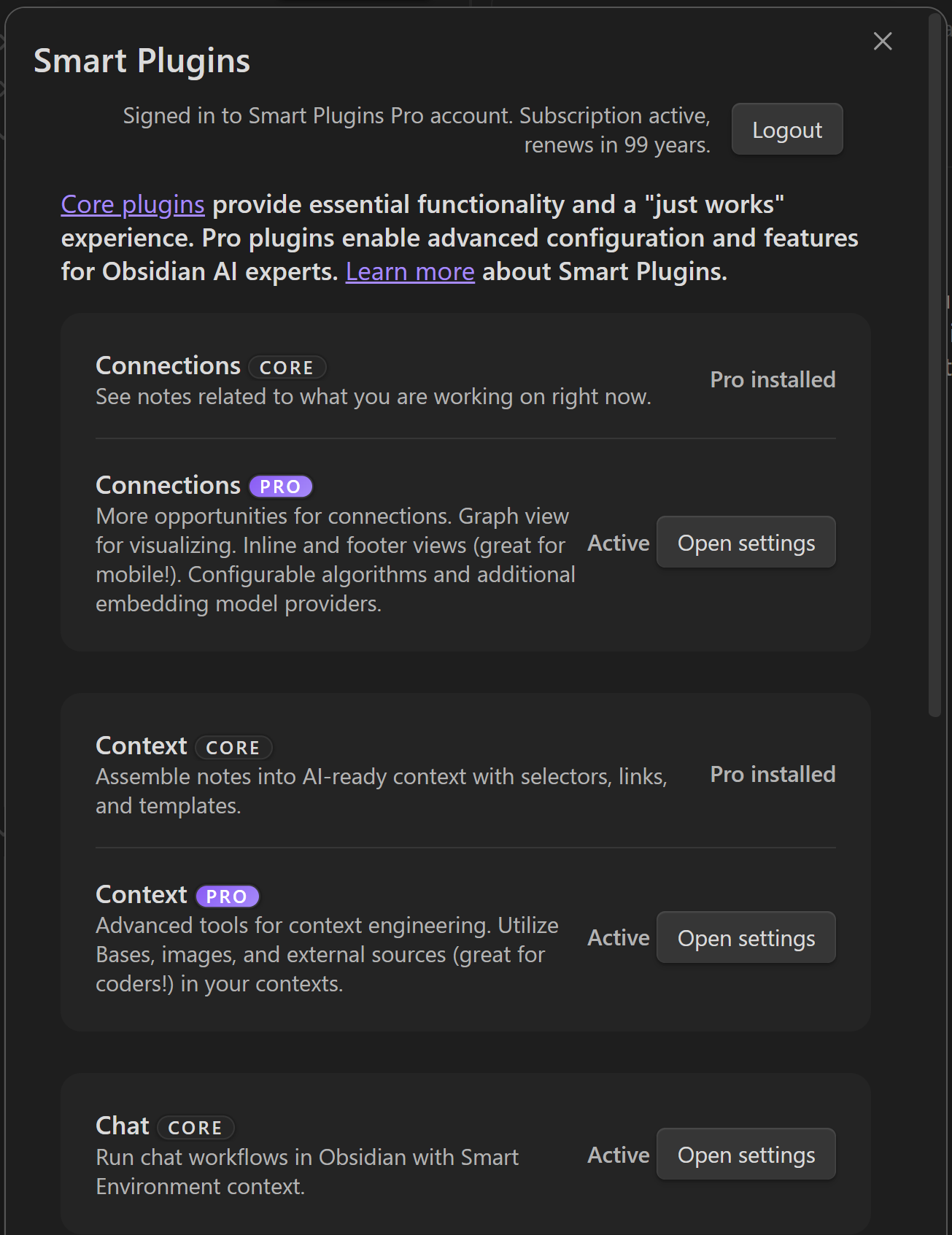The width and height of the screenshot is (952, 1235).
Task: Click the Logout button
Action: pos(786,130)
